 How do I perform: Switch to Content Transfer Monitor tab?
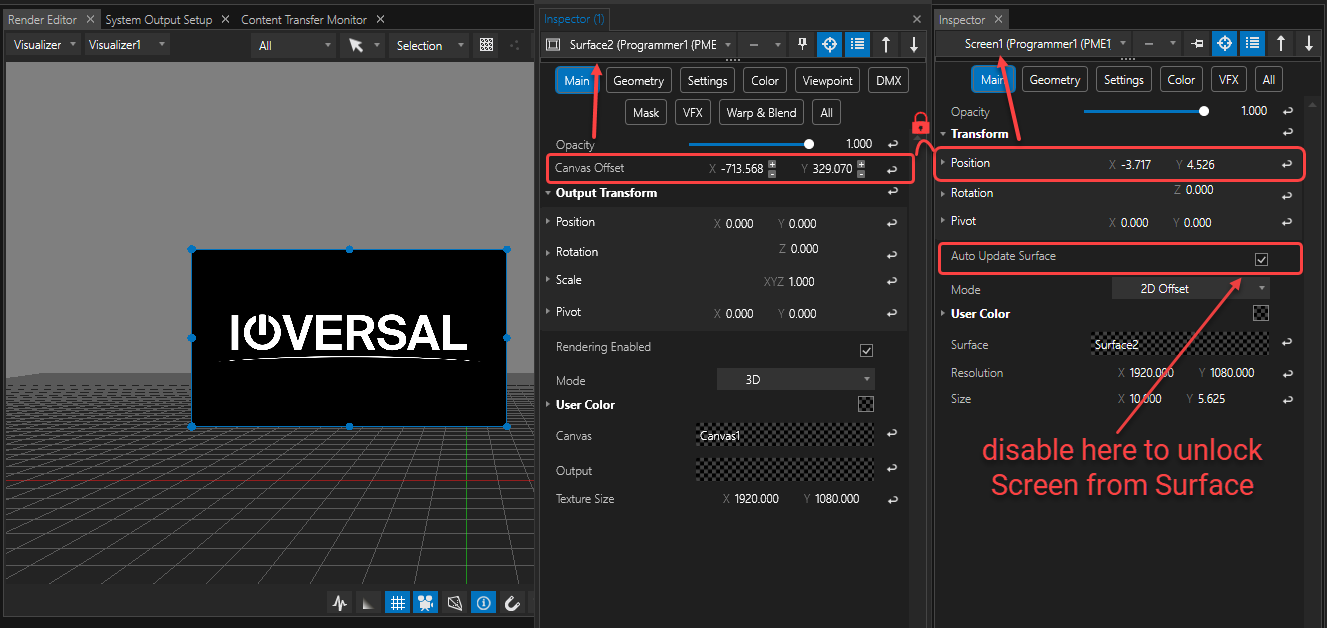point(304,19)
